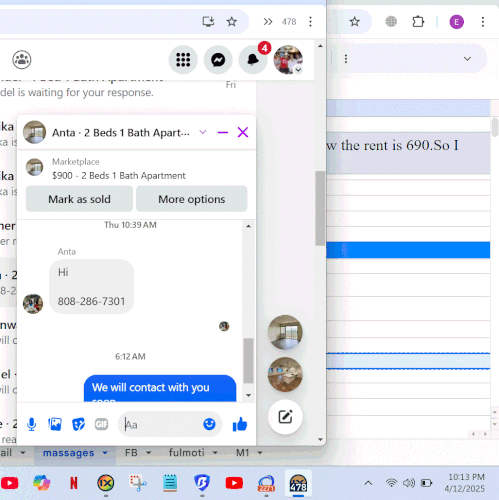499x500 pixels.
Task: Open background browser three-dot menu
Action: [x=483, y=22]
